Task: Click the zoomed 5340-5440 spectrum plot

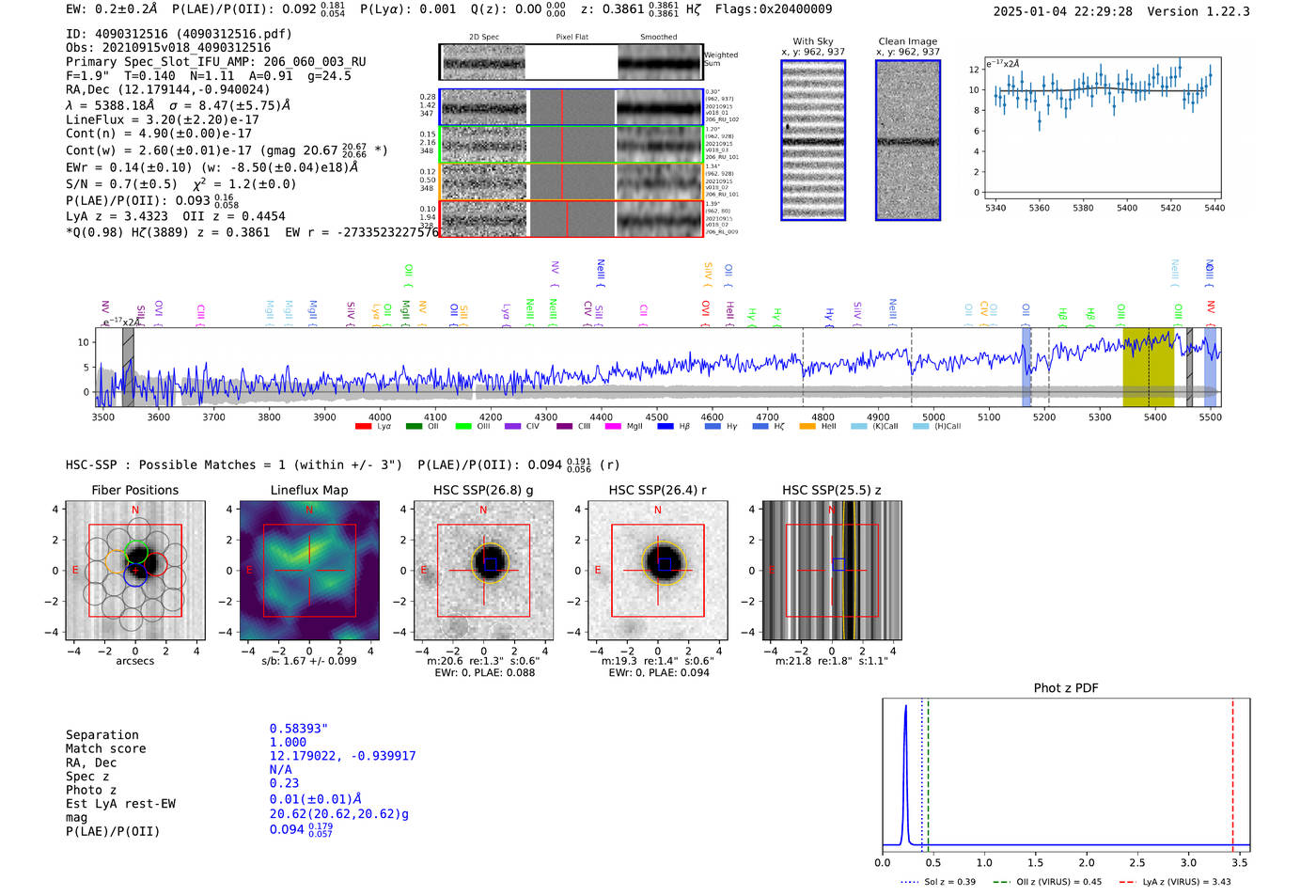Action: pos(1102,127)
